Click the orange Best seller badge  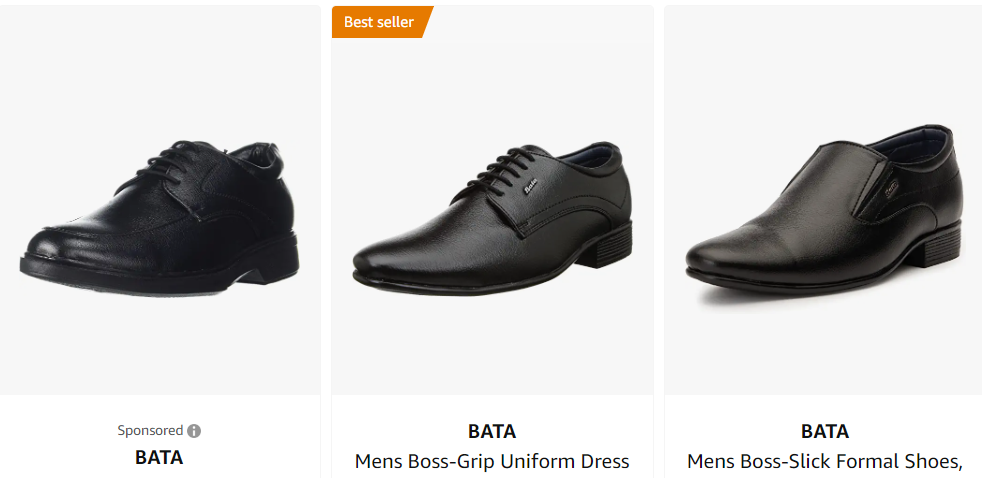(379, 22)
